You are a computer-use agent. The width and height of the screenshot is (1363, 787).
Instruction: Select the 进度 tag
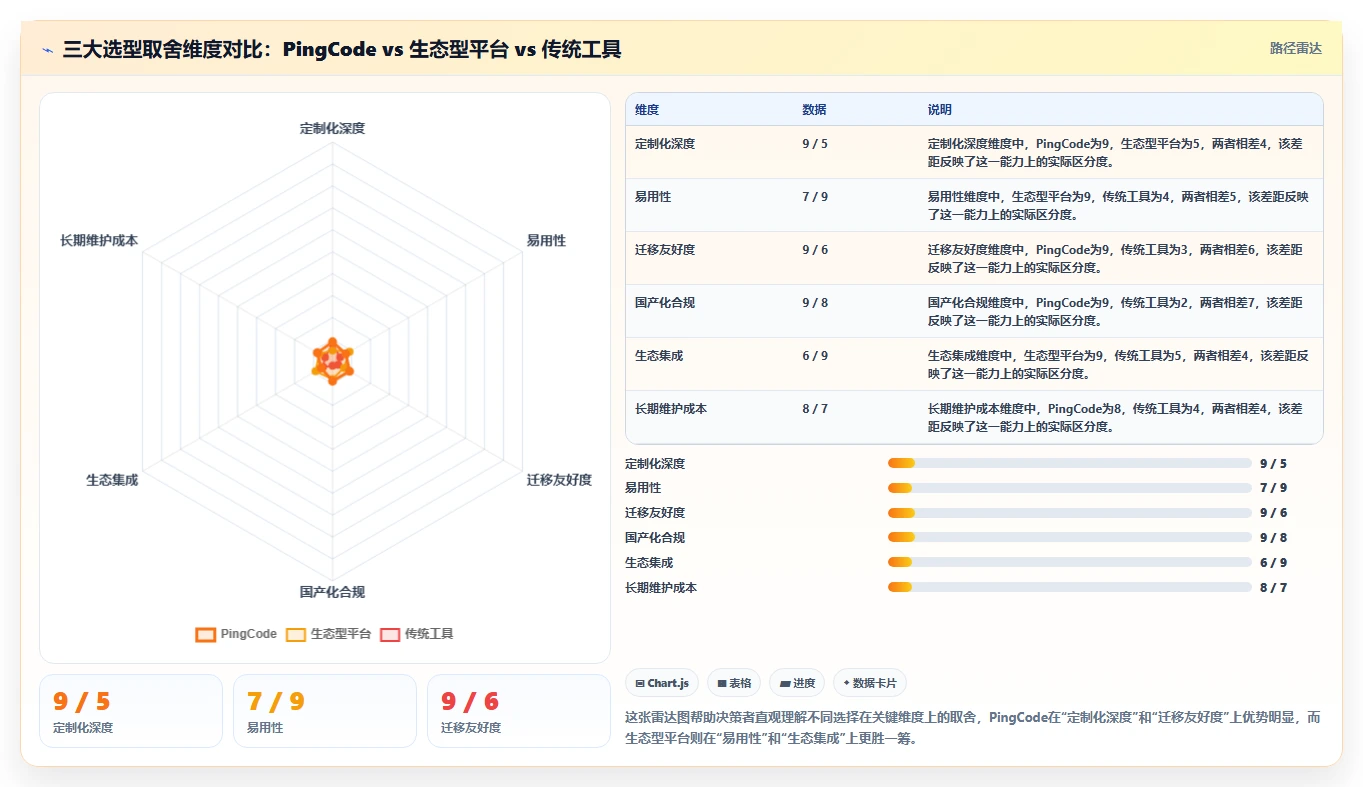pos(797,683)
